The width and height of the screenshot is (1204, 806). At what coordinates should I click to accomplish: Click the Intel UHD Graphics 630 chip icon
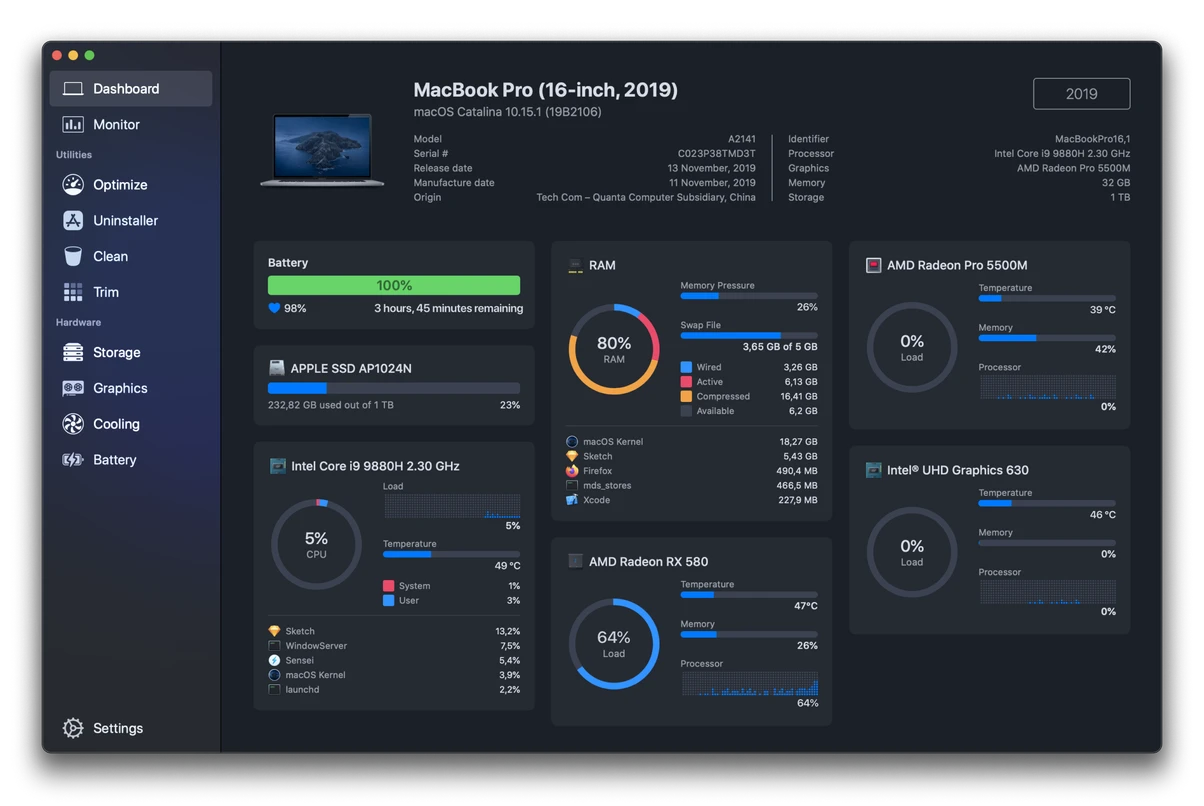pyautogui.click(x=873, y=471)
